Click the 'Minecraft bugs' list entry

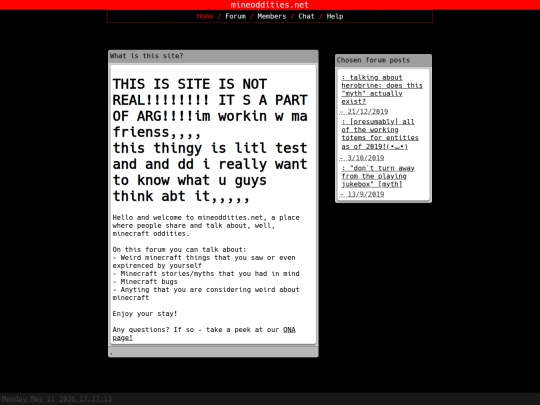pyautogui.click(x=145, y=282)
